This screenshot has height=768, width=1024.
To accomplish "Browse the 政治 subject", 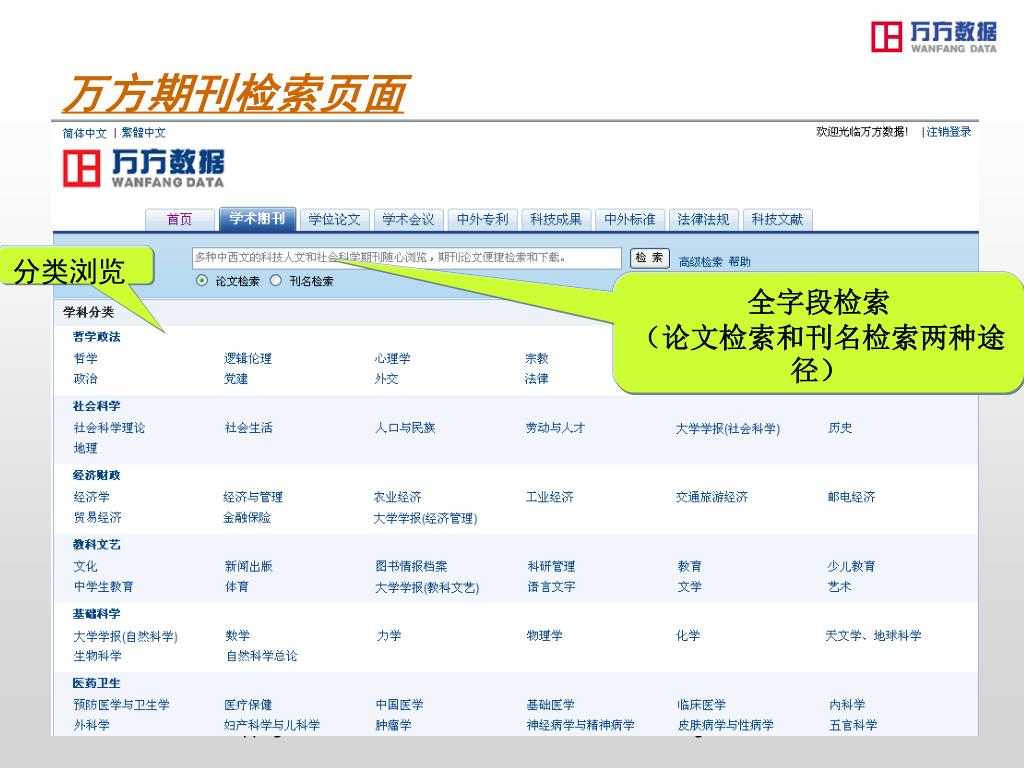I will pos(86,379).
